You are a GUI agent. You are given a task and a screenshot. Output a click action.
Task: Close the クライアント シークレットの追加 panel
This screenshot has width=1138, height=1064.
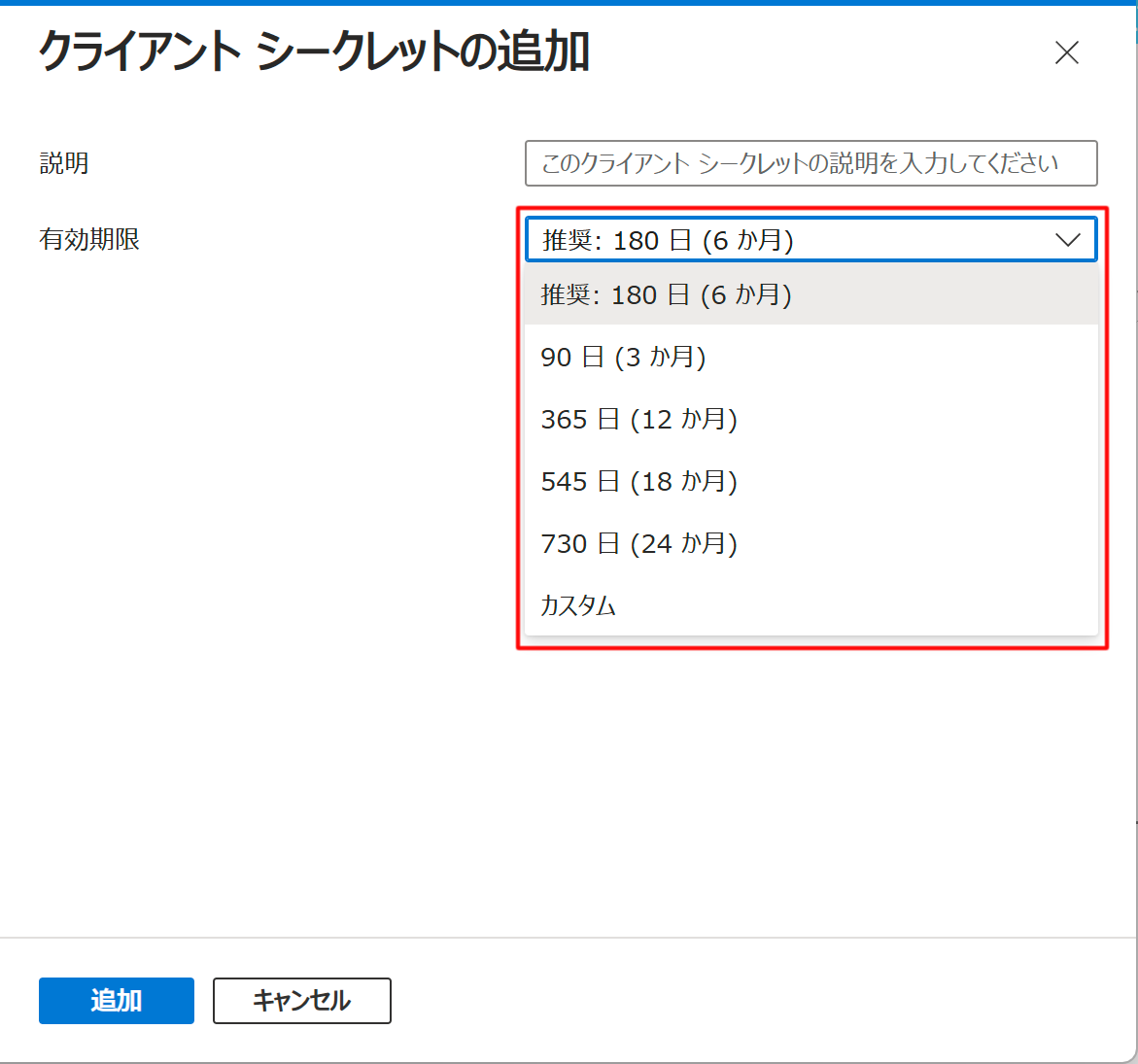click(1066, 53)
